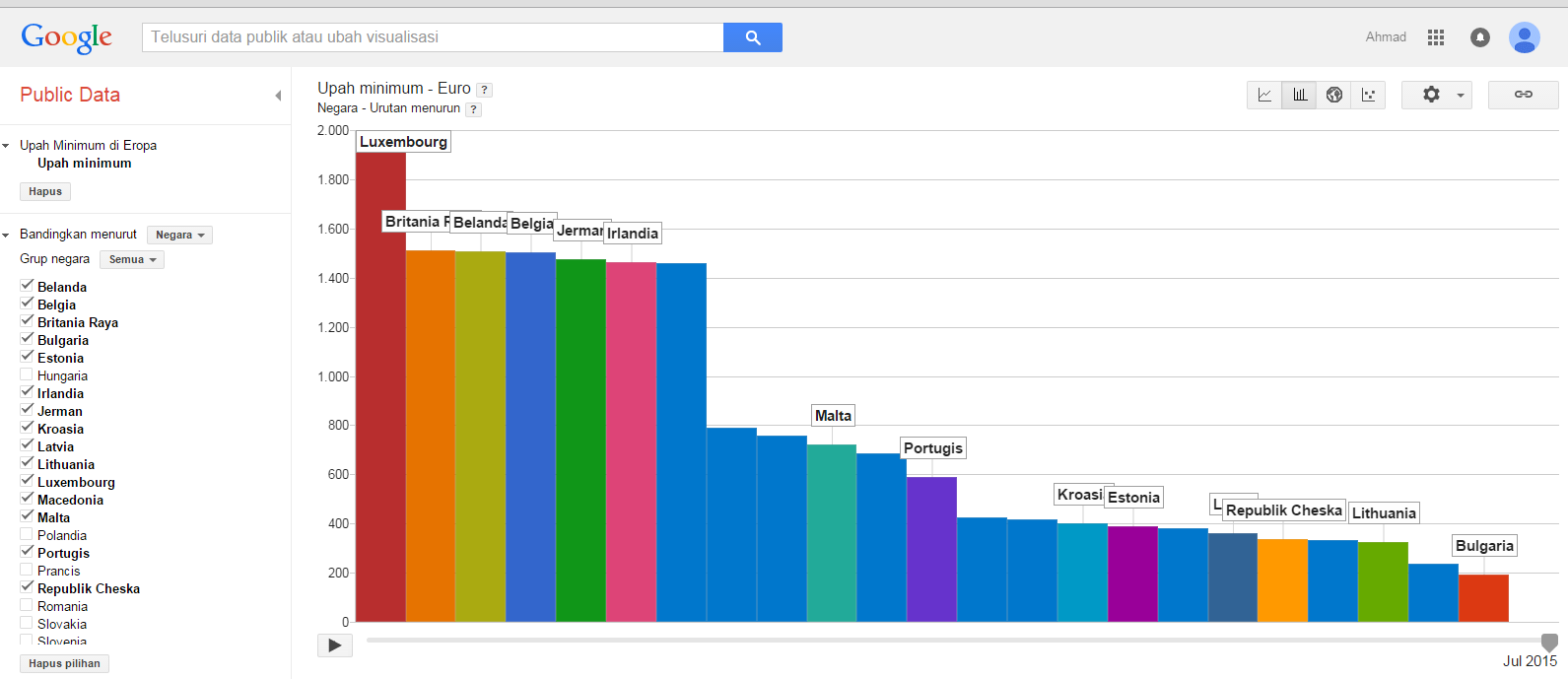Check the Slovakia checkbox
This screenshot has height=679, width=1568.
(27, 623)
